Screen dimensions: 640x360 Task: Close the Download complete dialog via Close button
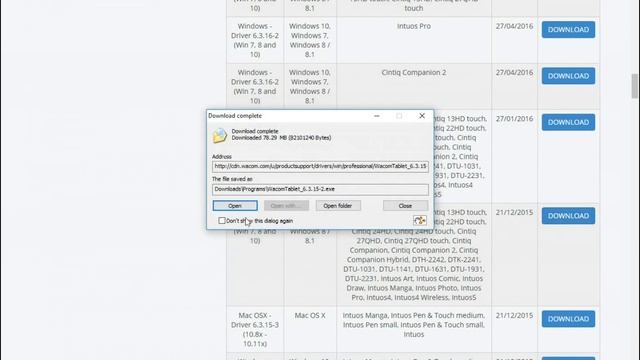pos(405,206)
